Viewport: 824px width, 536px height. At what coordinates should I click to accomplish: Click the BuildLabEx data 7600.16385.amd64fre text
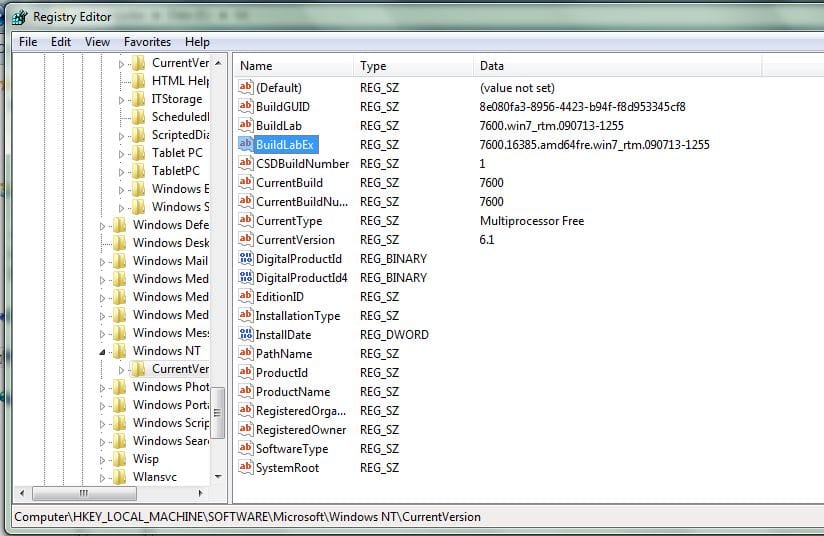tap(594, 145)
